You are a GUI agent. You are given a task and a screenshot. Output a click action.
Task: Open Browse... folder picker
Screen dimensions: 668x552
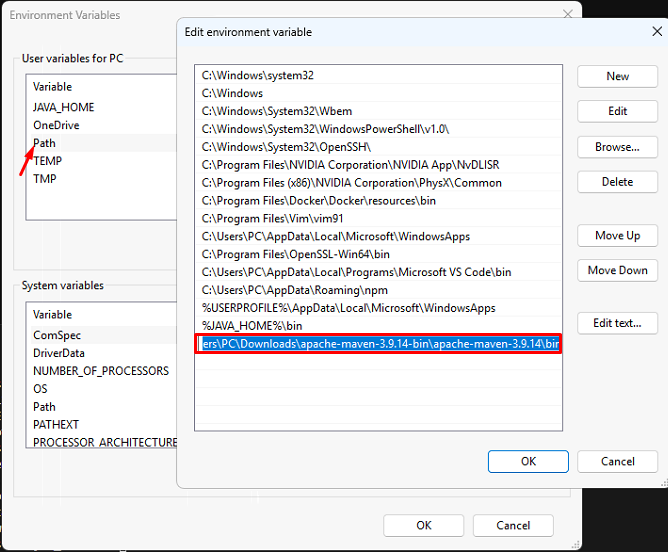pyautogui.click(x=617, y=147)
